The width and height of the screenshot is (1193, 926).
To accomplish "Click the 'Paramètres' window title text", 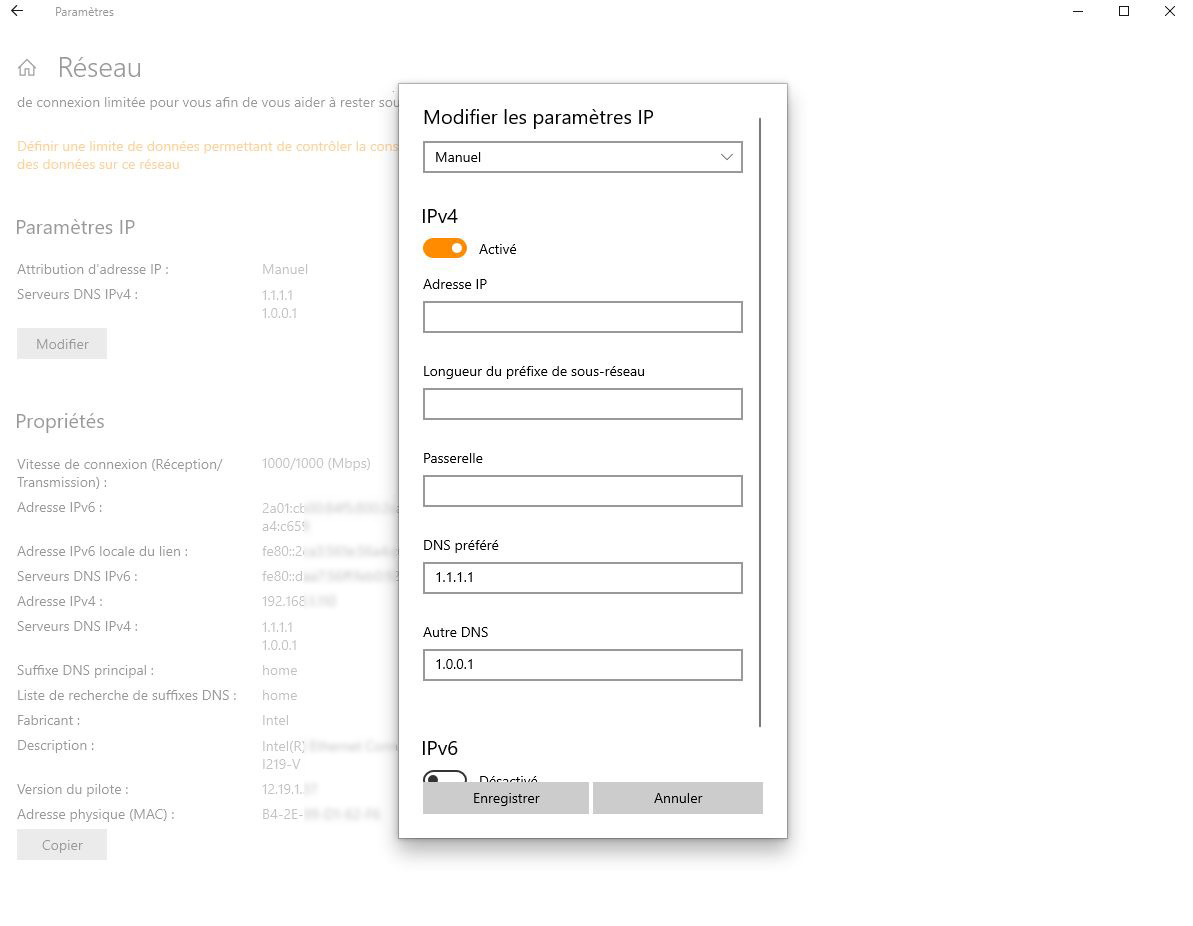I will pos(84,12).
